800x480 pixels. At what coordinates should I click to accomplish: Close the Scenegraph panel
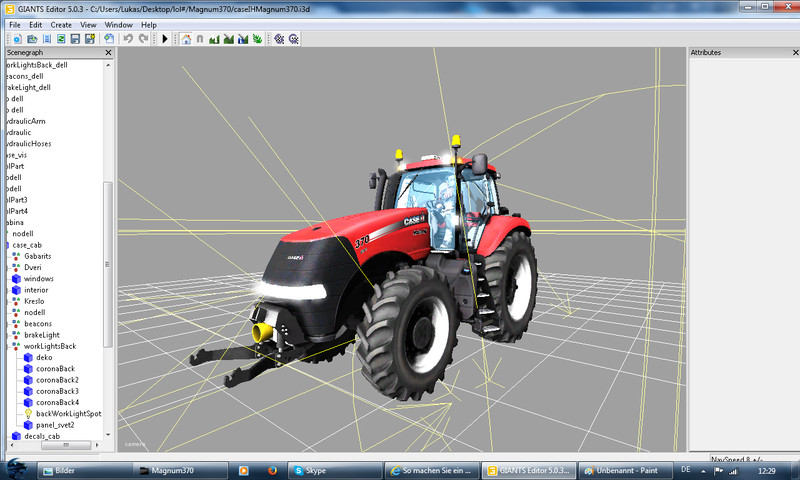click(x=108, y=53)
